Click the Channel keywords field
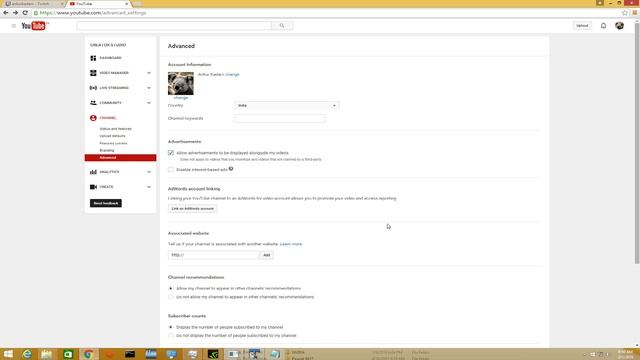This screenshot has height=360, width=640. pyautogui.click(x=280, y=118)
